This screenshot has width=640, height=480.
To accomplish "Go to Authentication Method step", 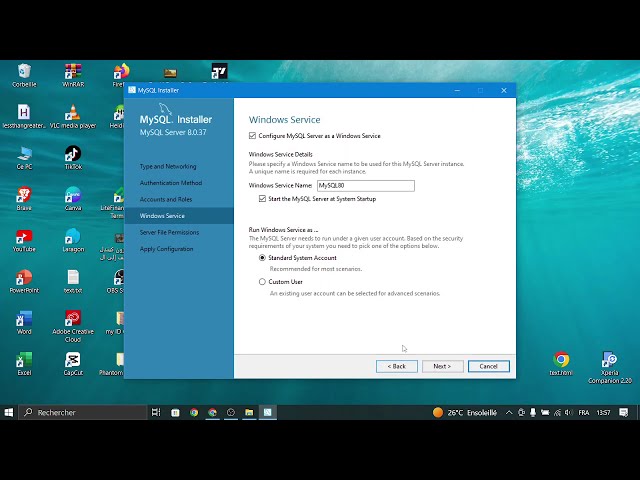I will 171,183.
